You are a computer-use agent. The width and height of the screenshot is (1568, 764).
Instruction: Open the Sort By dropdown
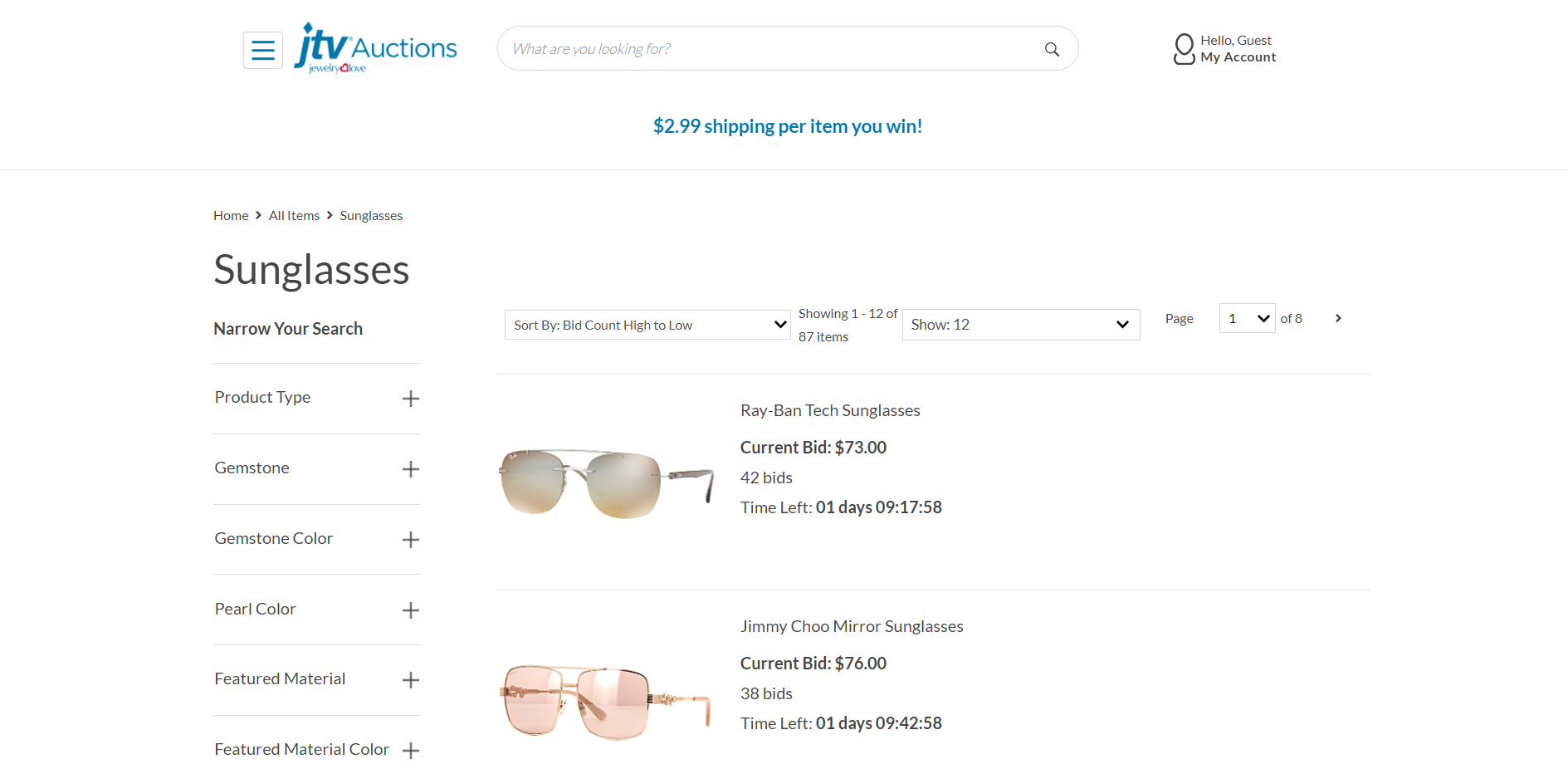647,325
